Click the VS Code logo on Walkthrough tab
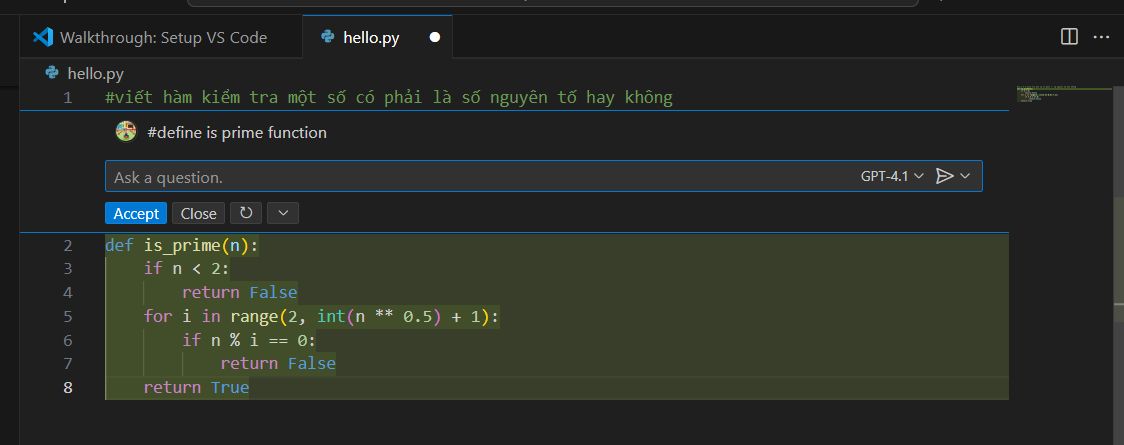The width and height of the screenshot is (1124, 445). click(x=42, y=37)
